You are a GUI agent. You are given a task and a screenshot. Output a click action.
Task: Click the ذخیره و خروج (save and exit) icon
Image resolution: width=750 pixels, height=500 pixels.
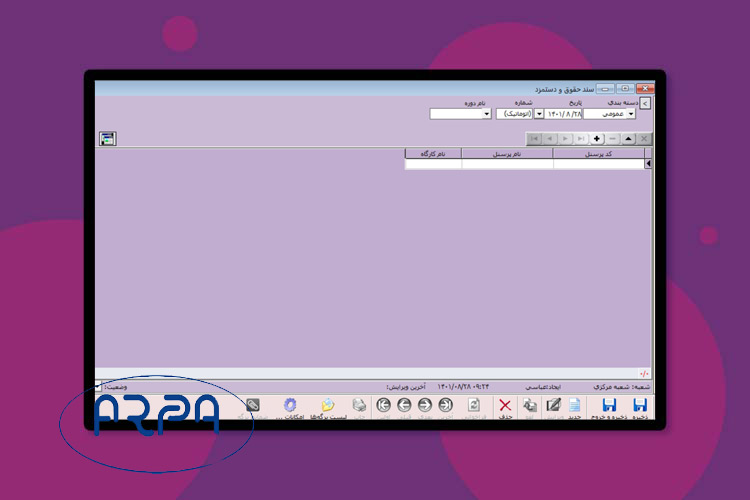coord(608,405)
